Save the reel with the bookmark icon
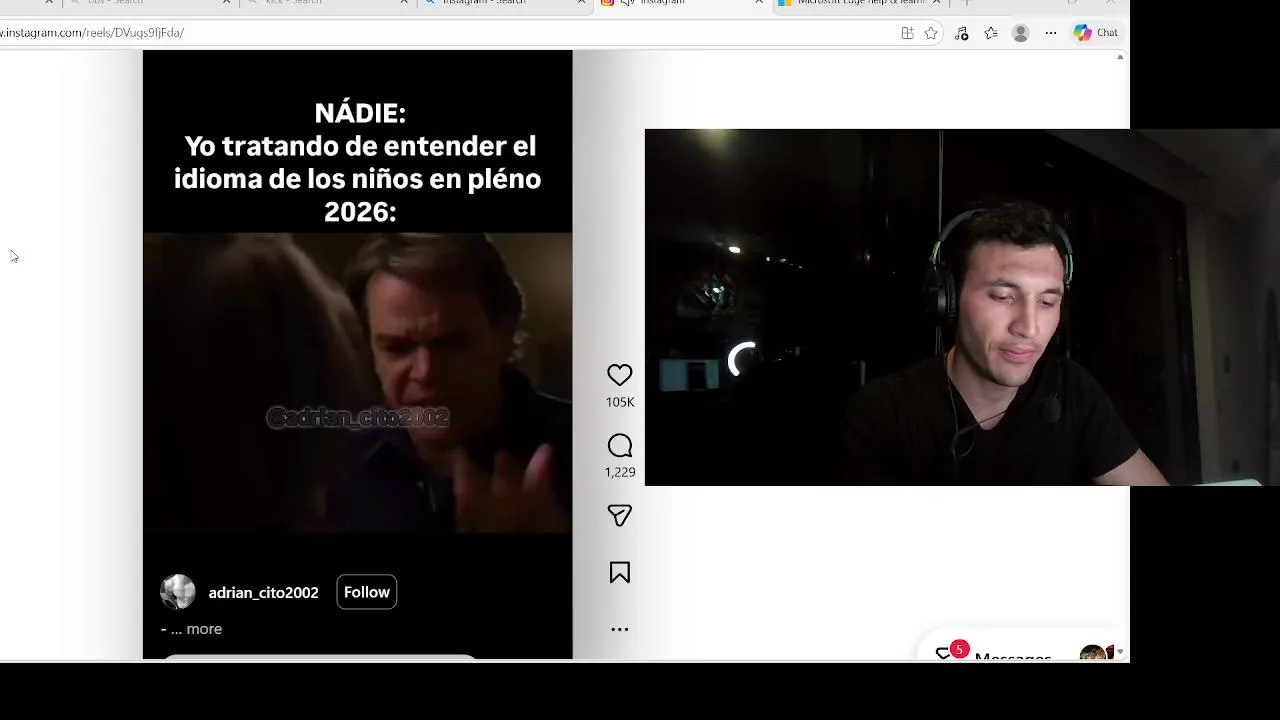 [x=619, y=572]
